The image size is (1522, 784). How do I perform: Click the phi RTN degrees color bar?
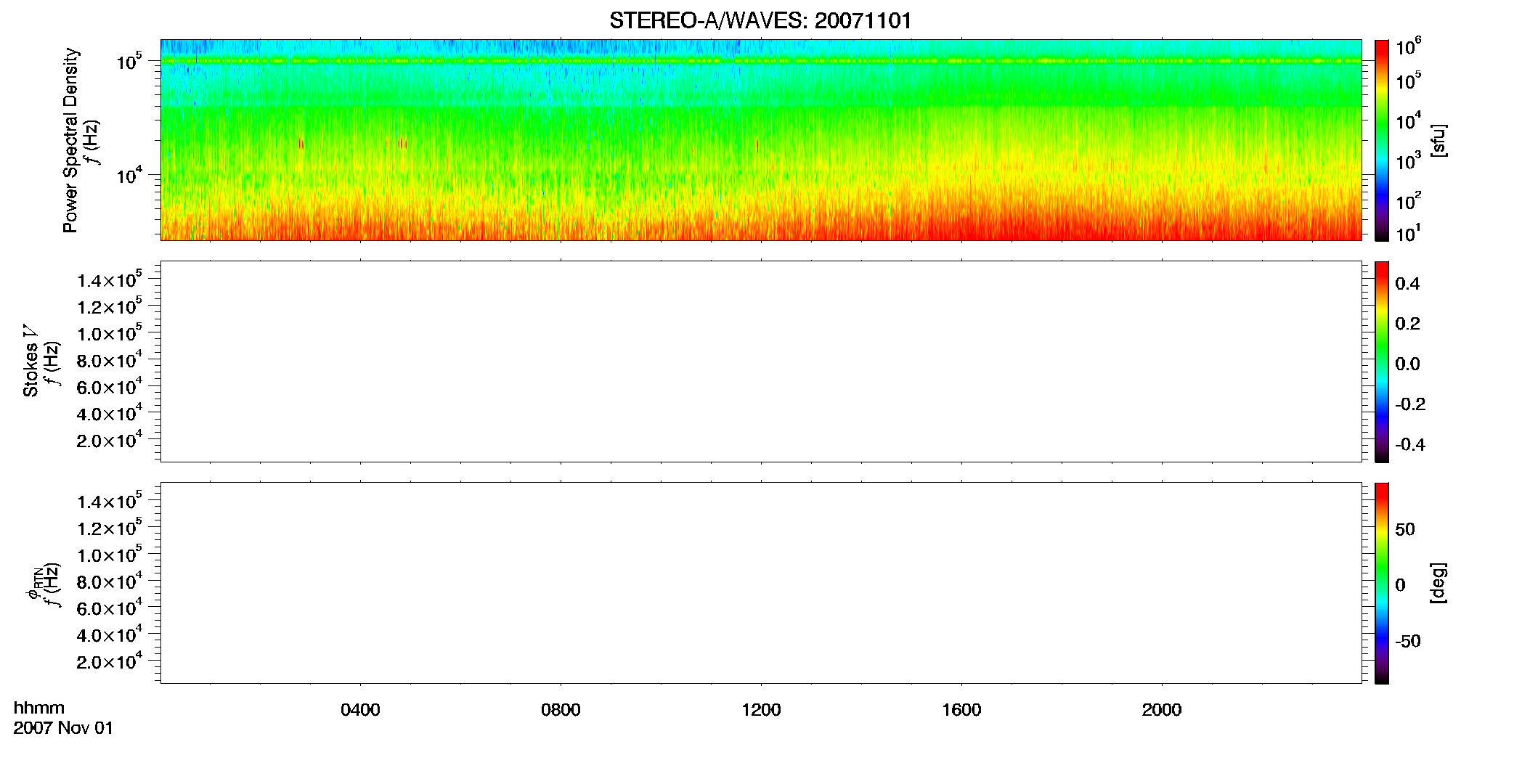tap(1382, 583)
